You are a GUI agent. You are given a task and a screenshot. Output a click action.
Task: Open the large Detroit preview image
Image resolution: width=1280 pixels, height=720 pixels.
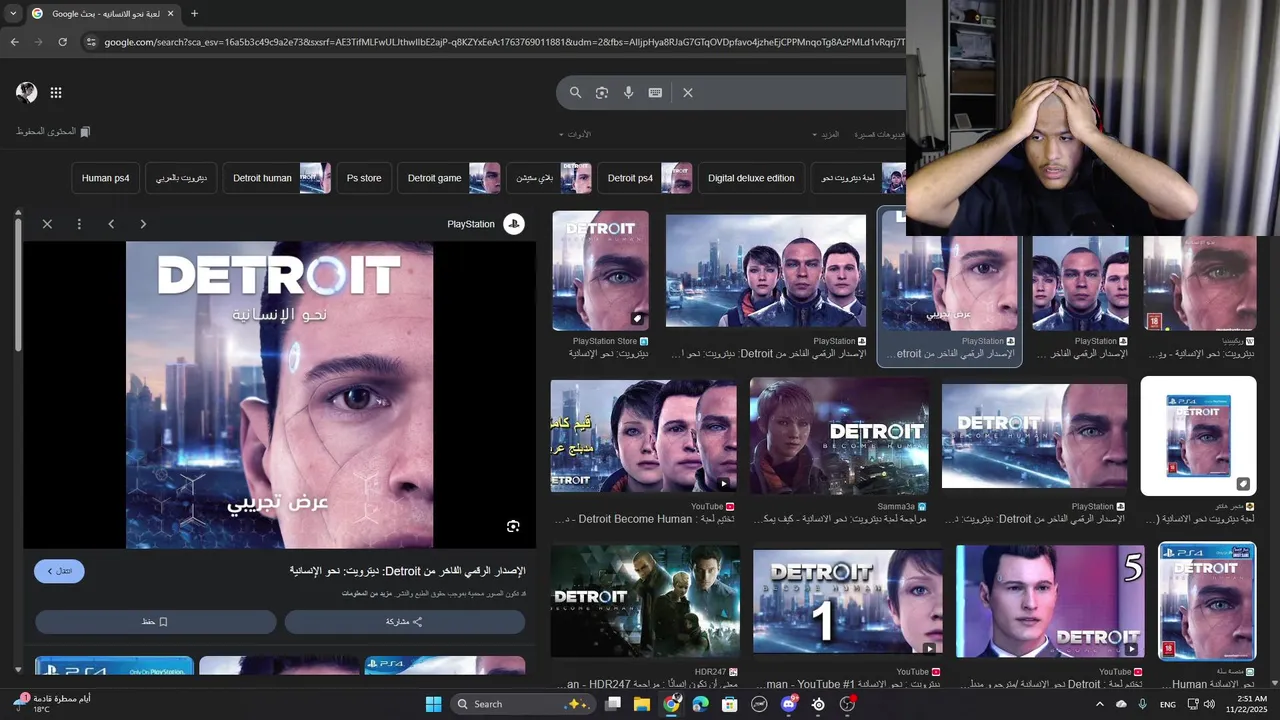click(x=279, y=395)
